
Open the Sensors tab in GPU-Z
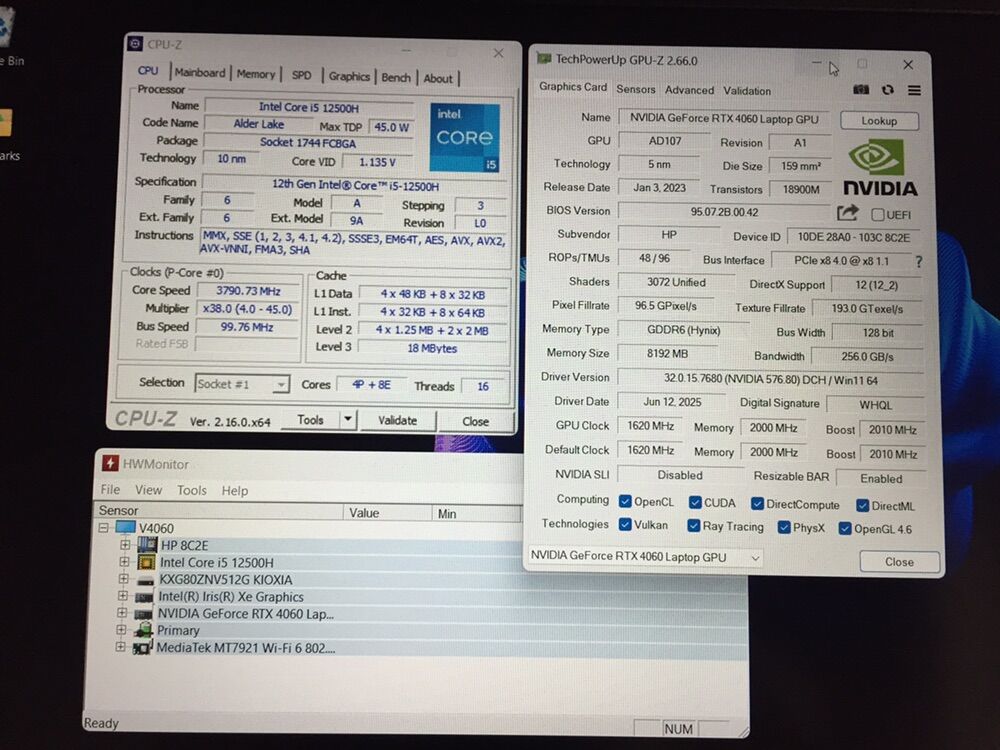tap(636, 89)
